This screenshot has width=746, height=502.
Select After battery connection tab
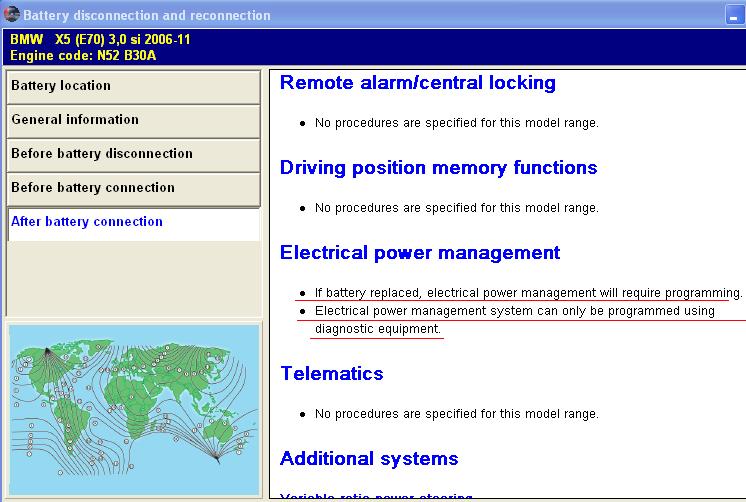pyautogui.click(x=134, y=224)
